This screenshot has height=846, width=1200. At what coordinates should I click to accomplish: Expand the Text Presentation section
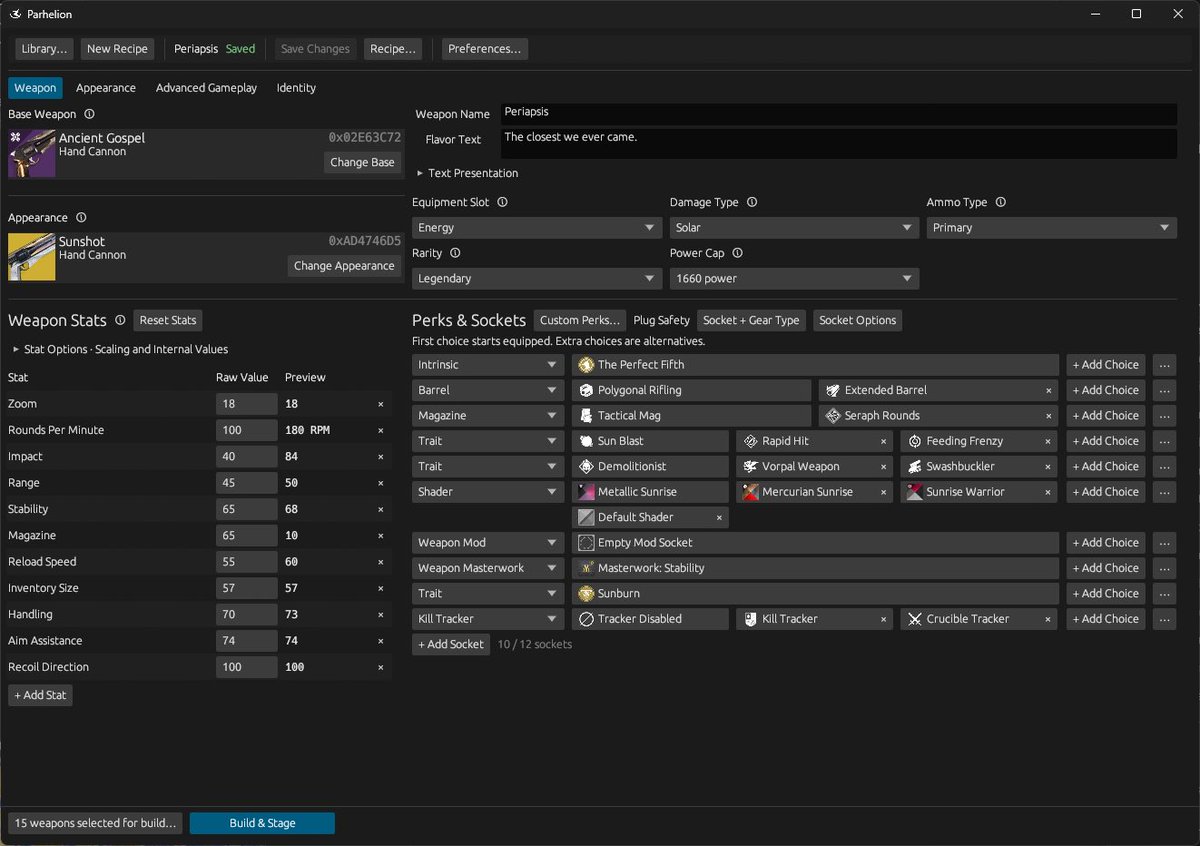tap(467, 173)
